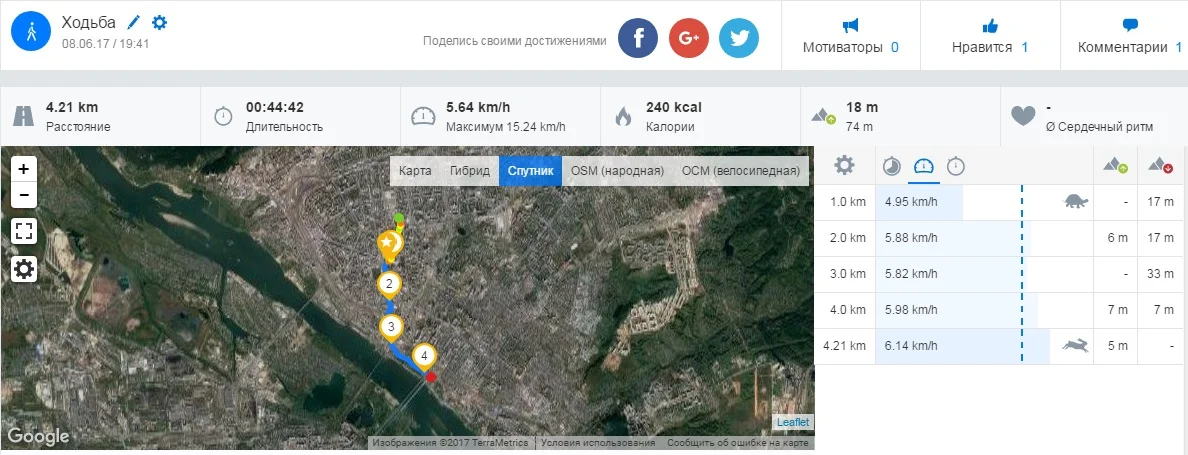Select the 1.0 km split row
This screenshot has height=455, width=1188.
click(x=1001, y=202)
